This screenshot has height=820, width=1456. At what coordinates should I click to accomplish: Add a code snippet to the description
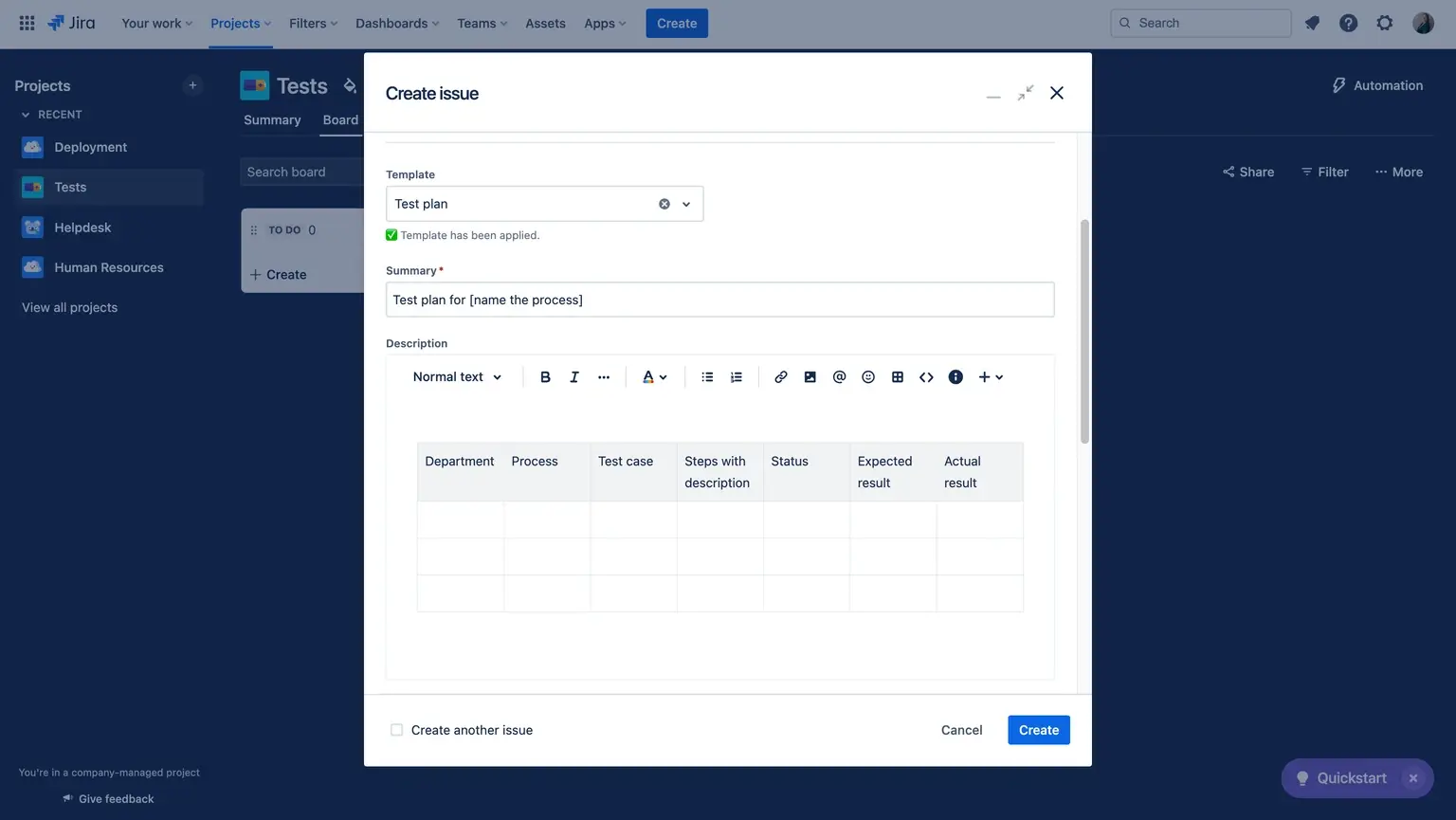point(926,376)
